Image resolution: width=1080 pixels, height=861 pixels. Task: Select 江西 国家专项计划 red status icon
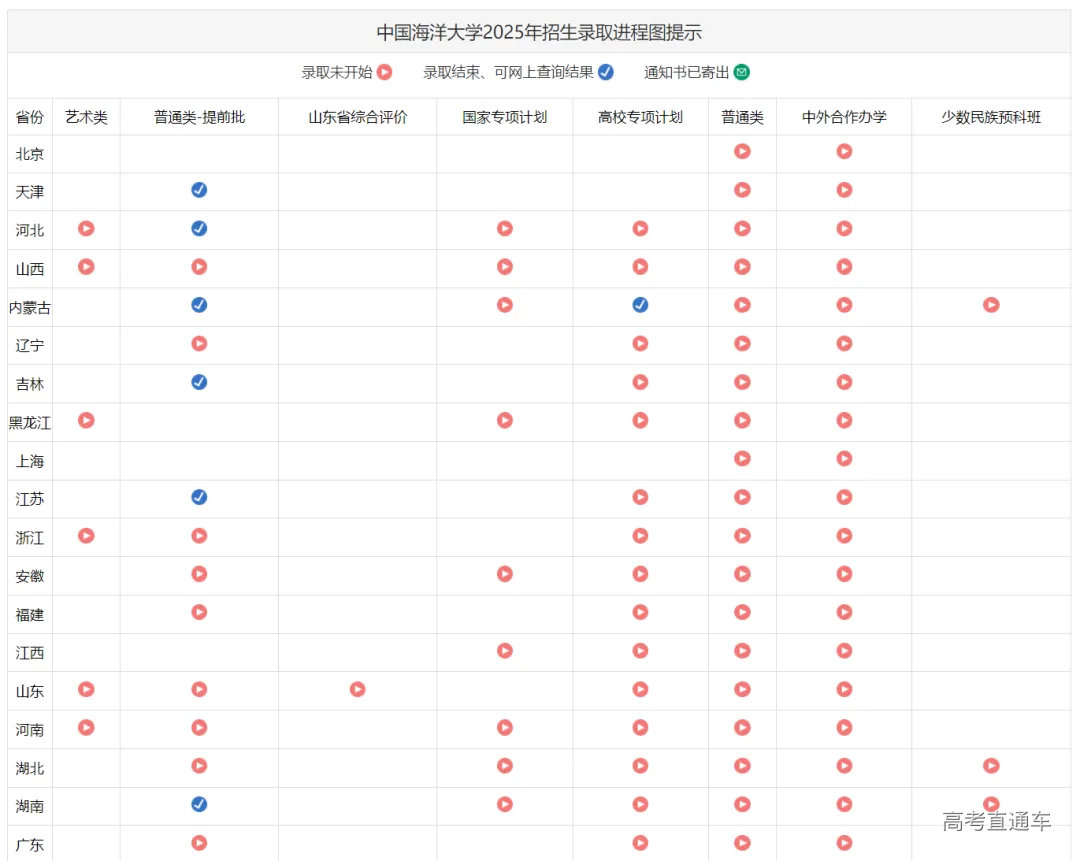[505, 651]
